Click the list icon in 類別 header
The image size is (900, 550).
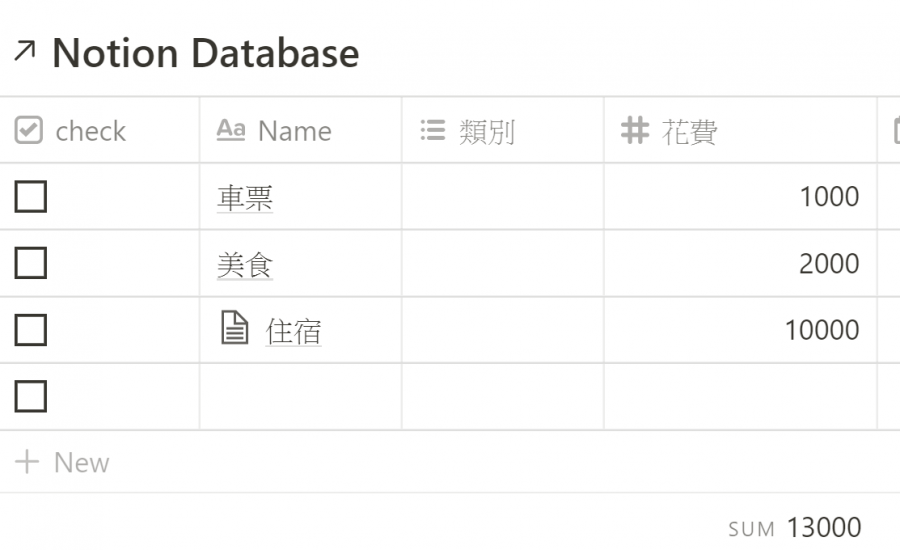point(433,130)
